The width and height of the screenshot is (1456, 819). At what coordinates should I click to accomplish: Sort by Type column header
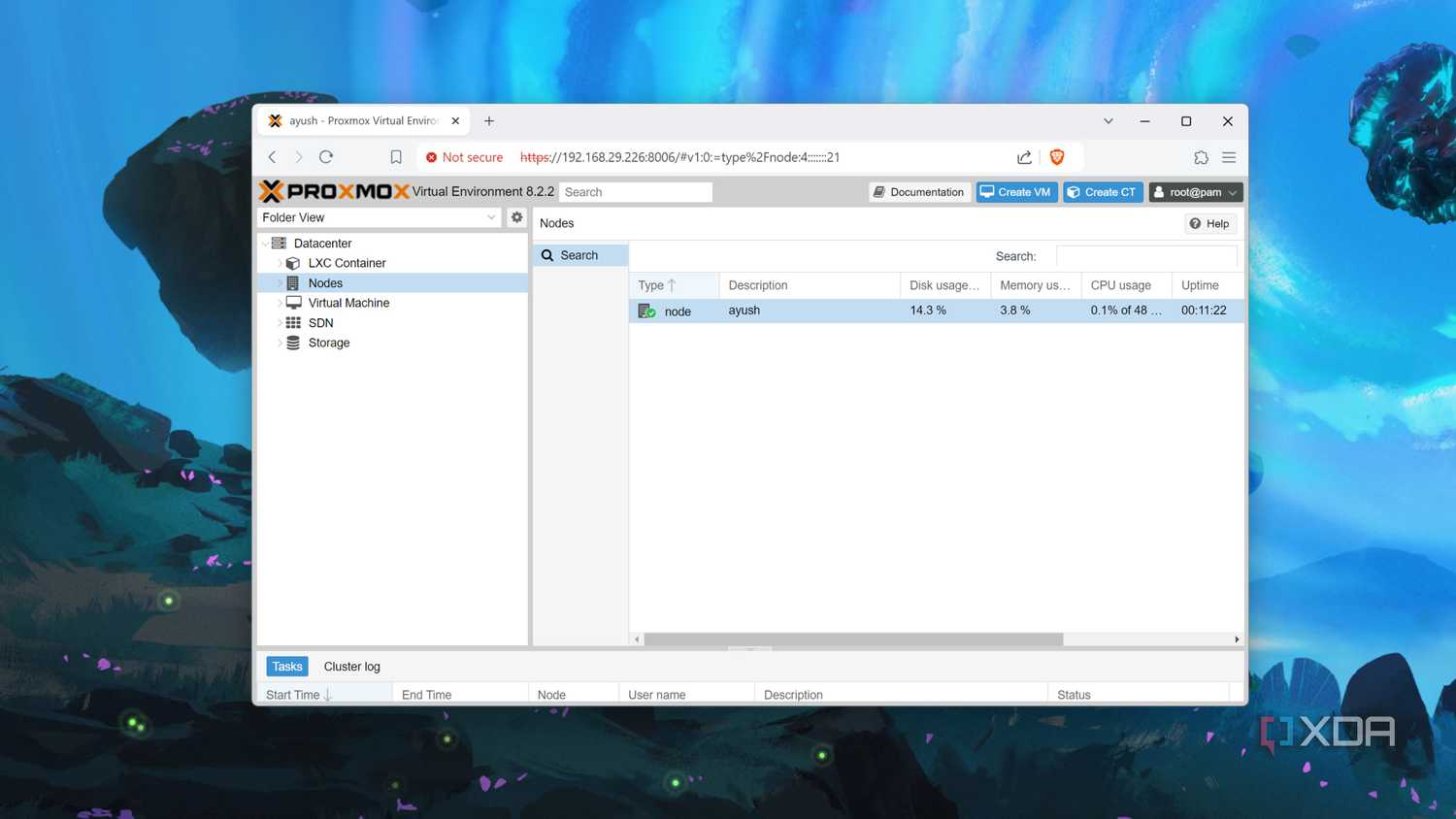point(674,285)
